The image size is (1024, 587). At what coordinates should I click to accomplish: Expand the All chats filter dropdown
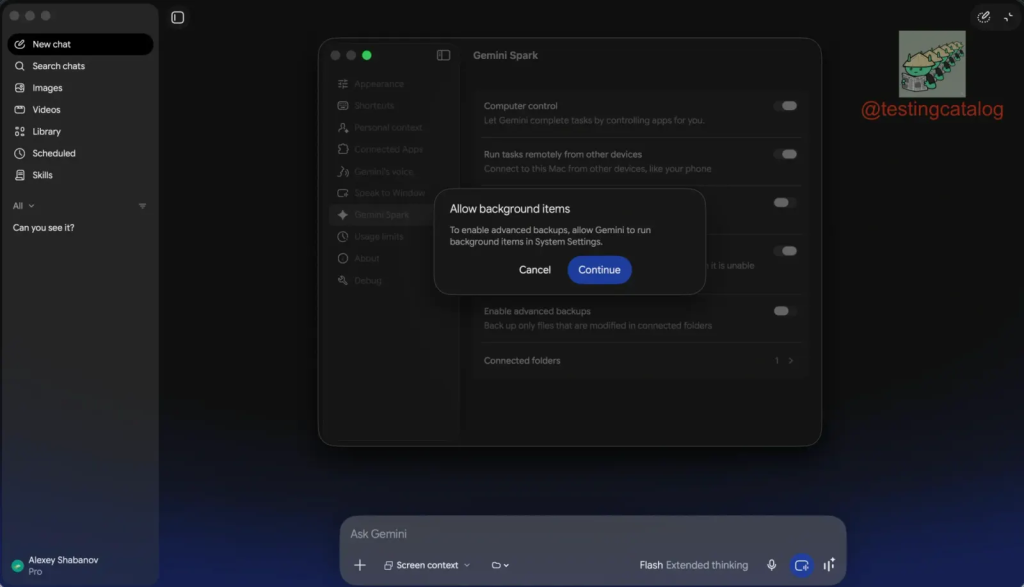[24, 206]
